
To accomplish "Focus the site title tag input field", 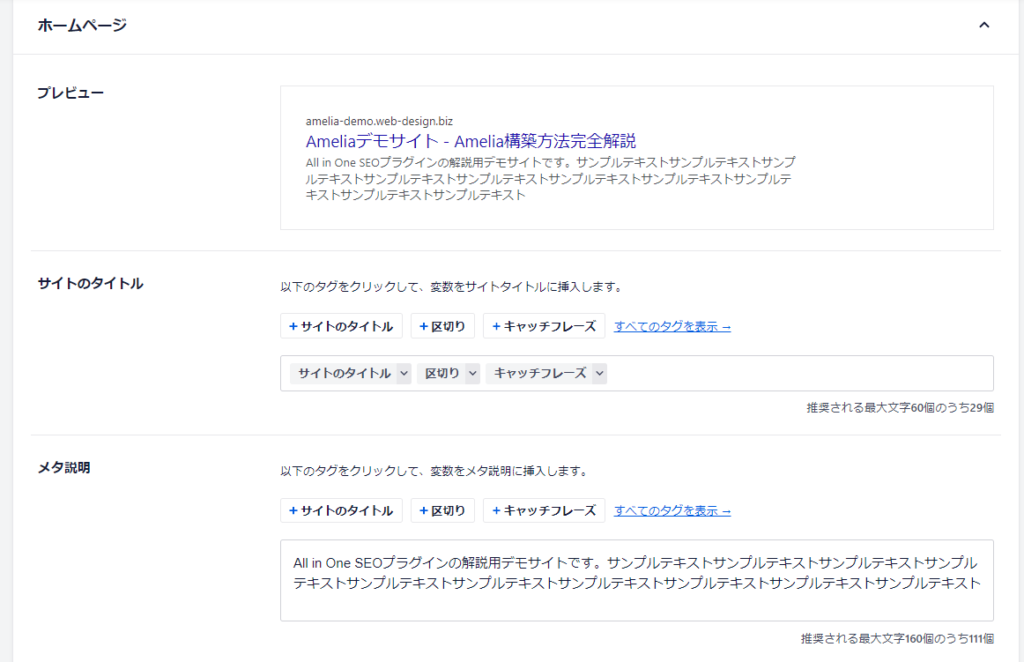I will [800, 373].
